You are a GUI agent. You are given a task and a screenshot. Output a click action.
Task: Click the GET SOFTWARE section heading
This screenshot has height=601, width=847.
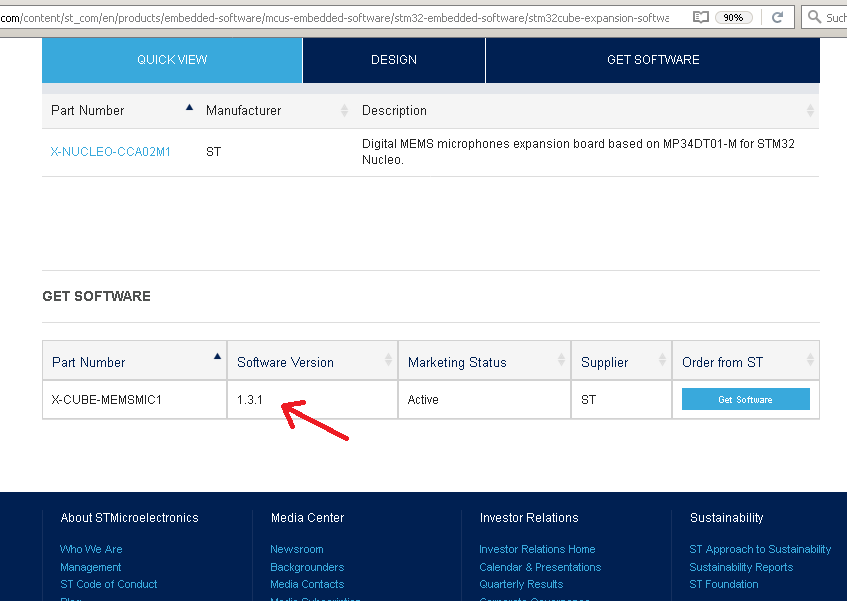pyautogui.click(x=97, y=296)
